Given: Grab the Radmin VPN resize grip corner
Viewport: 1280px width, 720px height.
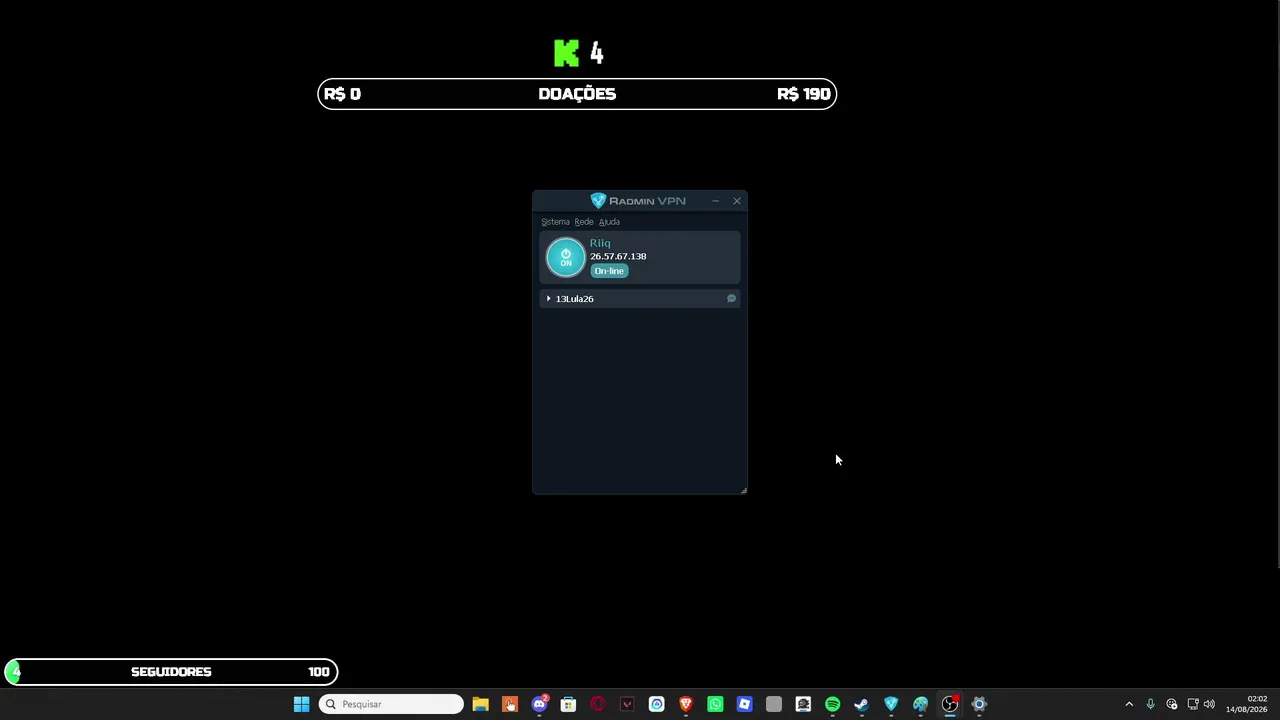Looking at the screenshot, I should click(x=743, y=490).
